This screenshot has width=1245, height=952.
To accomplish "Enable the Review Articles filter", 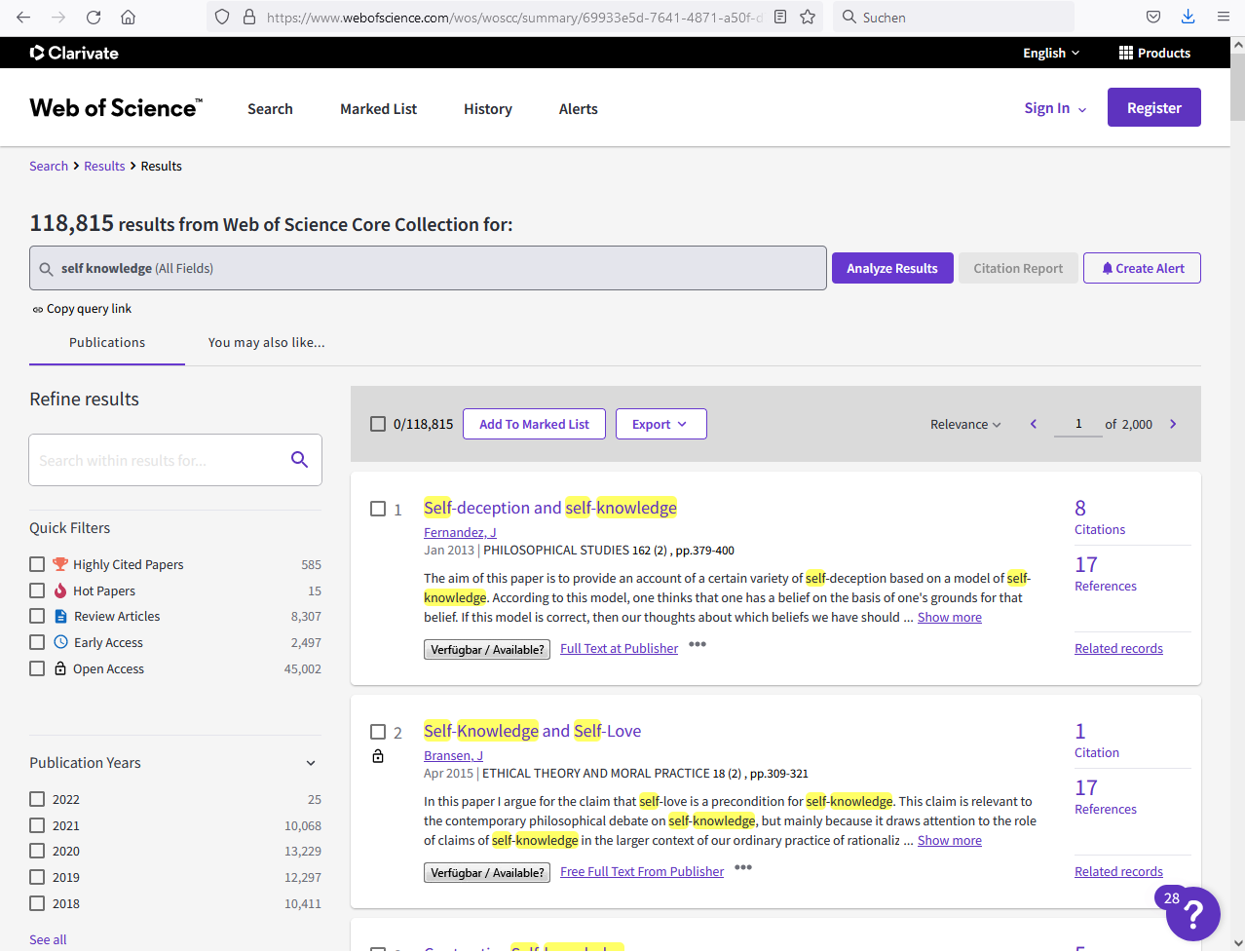I will tap(37, 616).
